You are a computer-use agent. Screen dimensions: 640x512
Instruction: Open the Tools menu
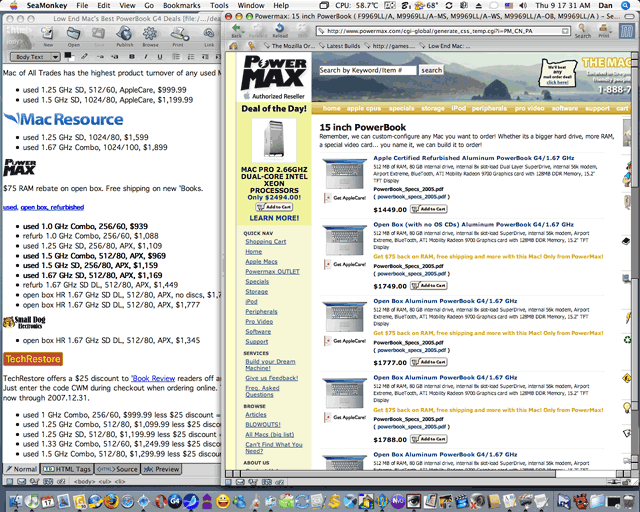(x=219, y=5)
